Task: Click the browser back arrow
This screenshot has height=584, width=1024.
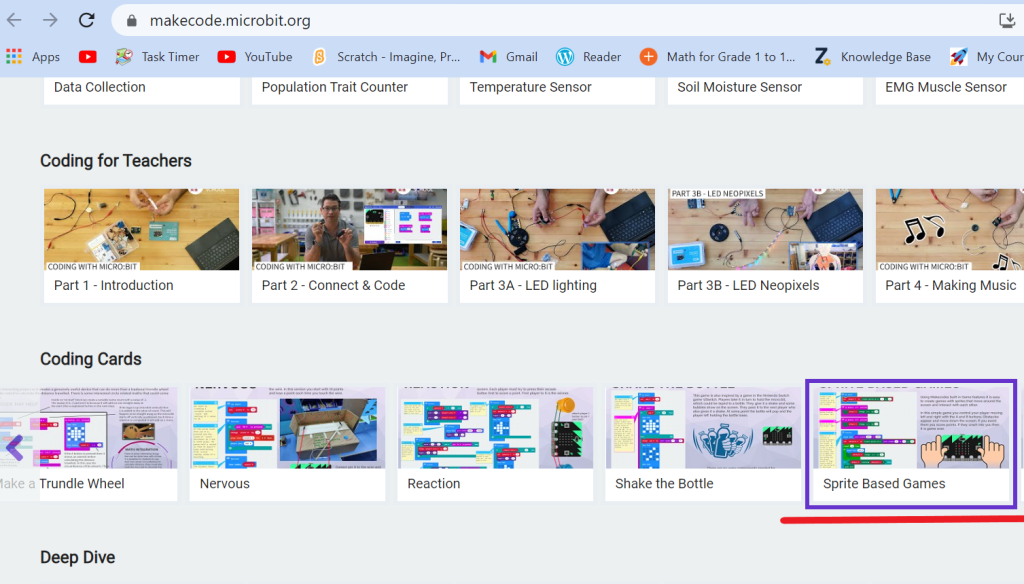Action: tap(15, 20)
